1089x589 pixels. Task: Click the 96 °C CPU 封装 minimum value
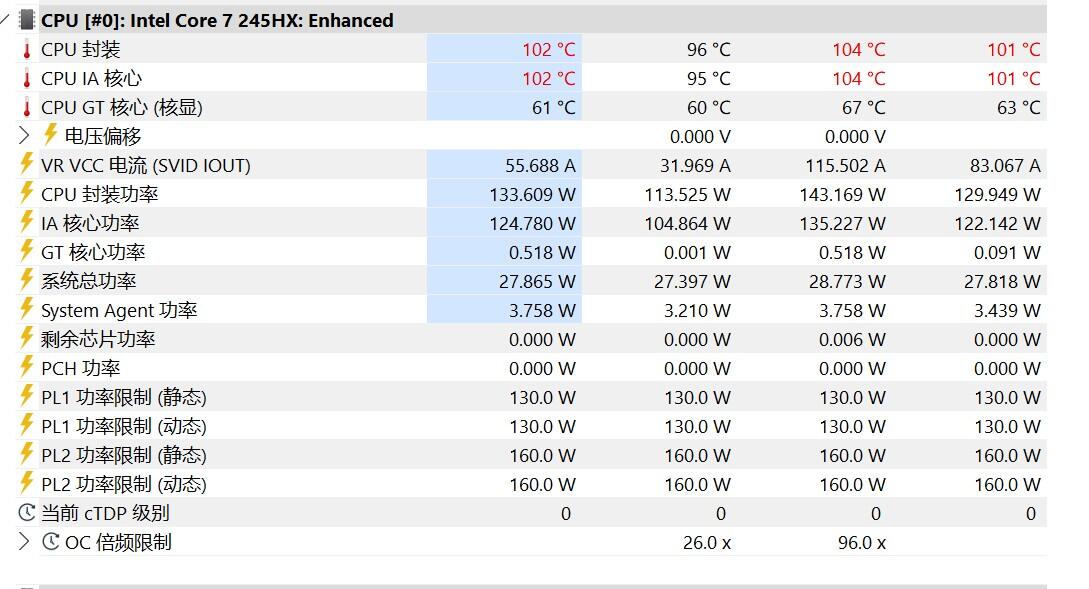pos(708,50)
